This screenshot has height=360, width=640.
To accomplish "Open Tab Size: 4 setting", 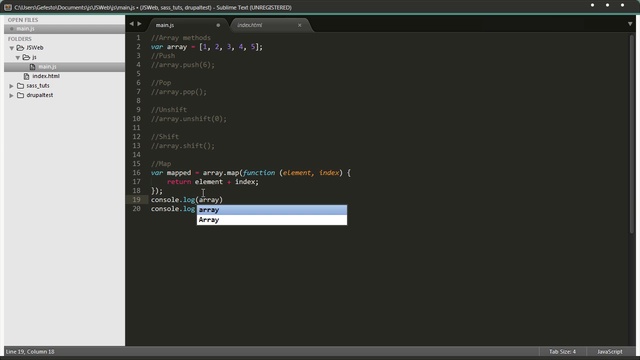I will point(562,351).
